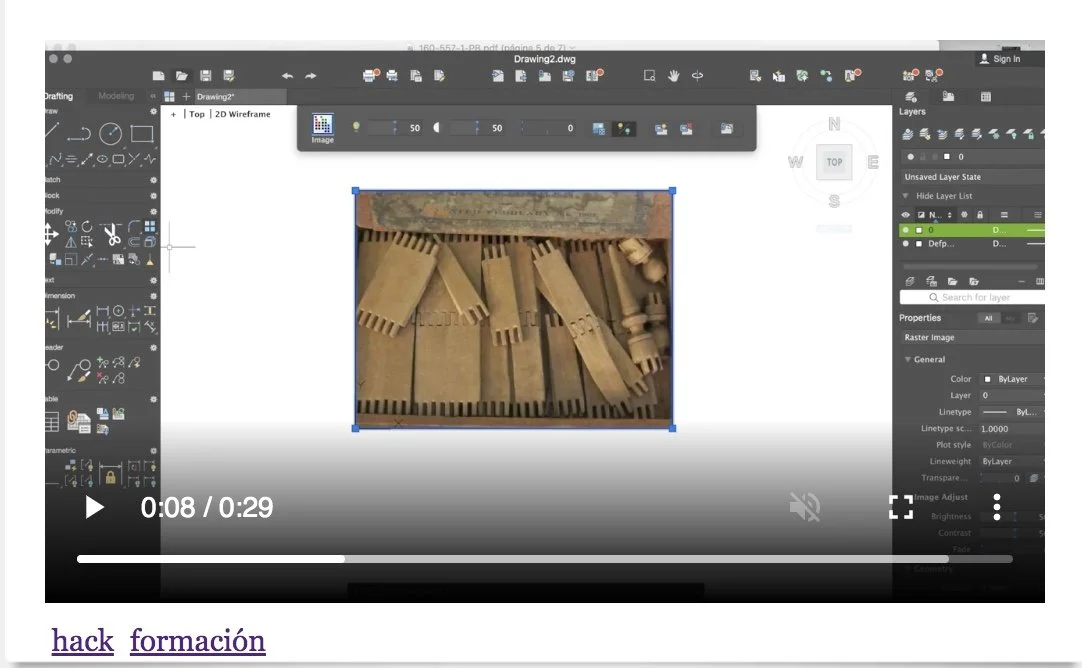Screen dimensions: 1082x668
Task: Click the Sign In button
Action: (x=1000, y=59)
